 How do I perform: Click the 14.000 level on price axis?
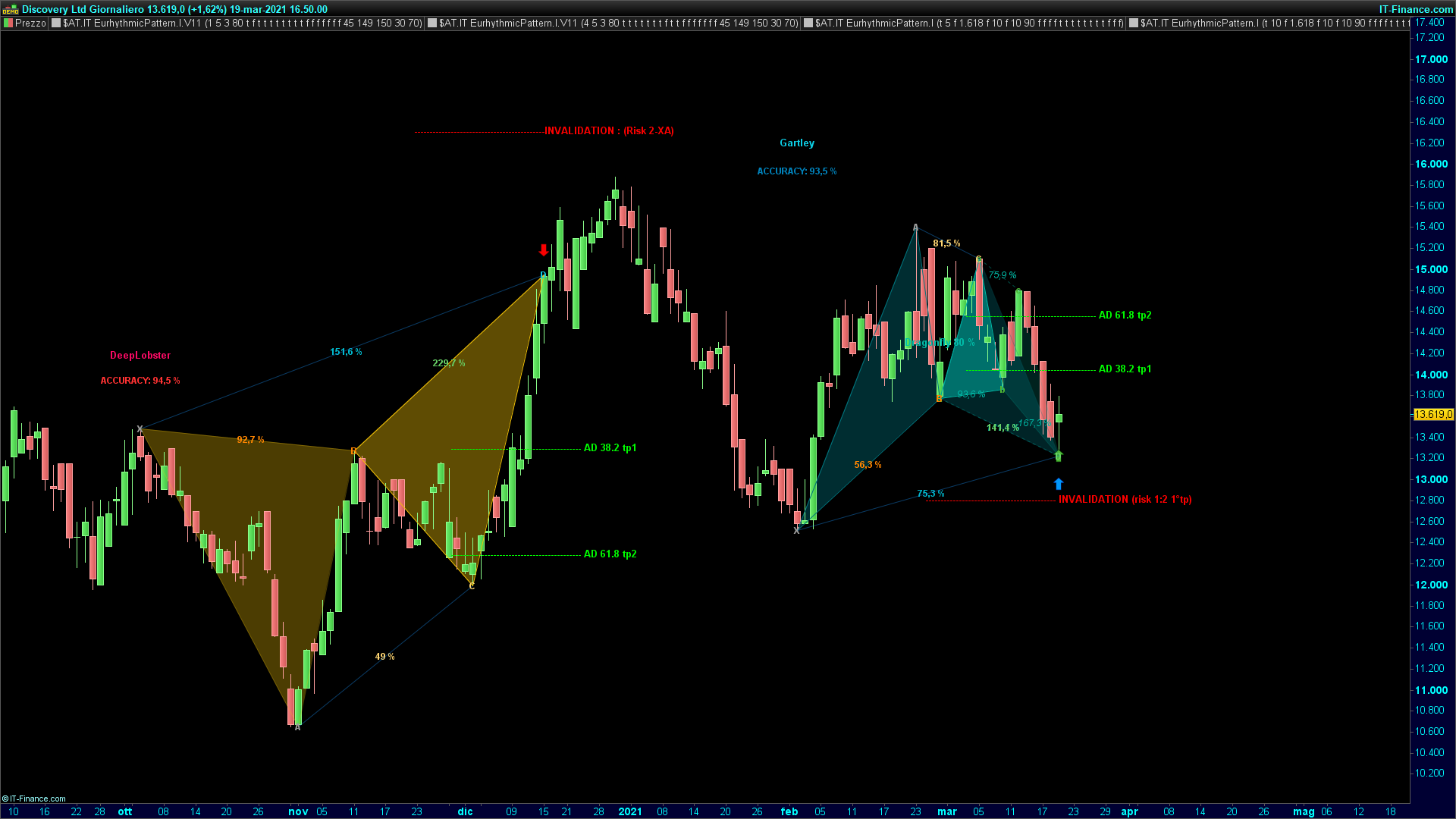point(1431,375)
